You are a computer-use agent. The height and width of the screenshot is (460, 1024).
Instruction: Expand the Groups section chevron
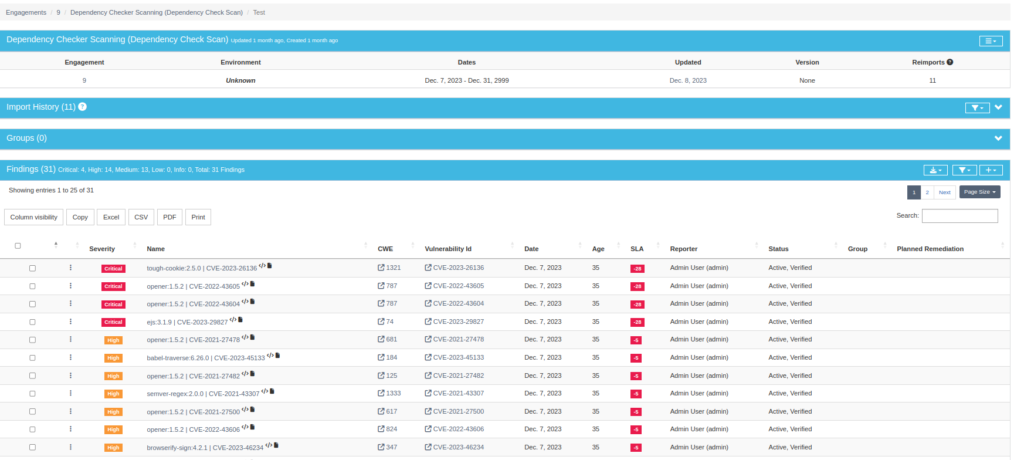click(998, 138)
